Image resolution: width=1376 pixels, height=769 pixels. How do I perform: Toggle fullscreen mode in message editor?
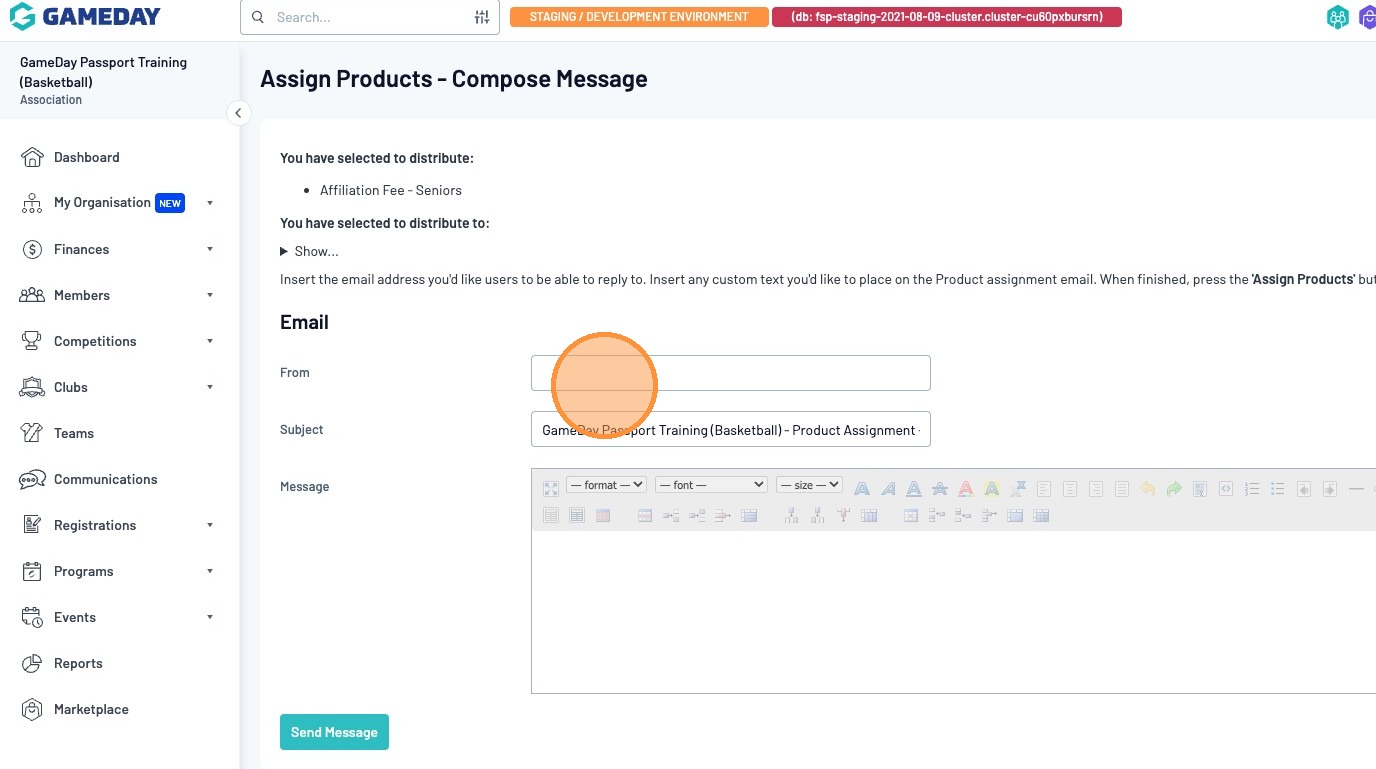tap(551, 489)
